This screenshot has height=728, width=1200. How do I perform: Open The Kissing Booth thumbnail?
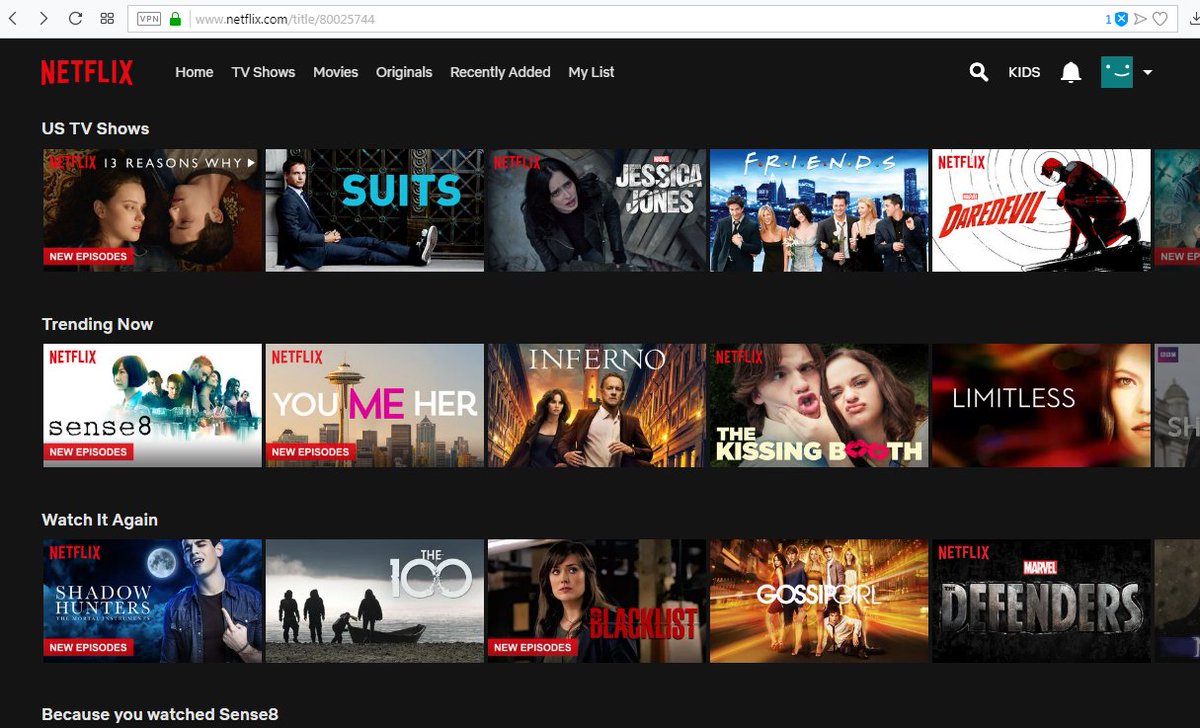[819, 405]
